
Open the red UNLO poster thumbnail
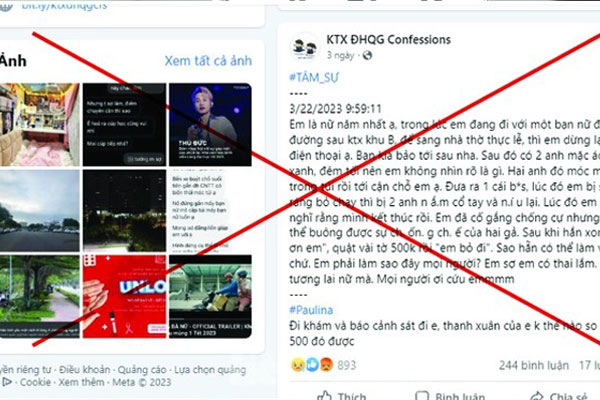click(125, 296)
